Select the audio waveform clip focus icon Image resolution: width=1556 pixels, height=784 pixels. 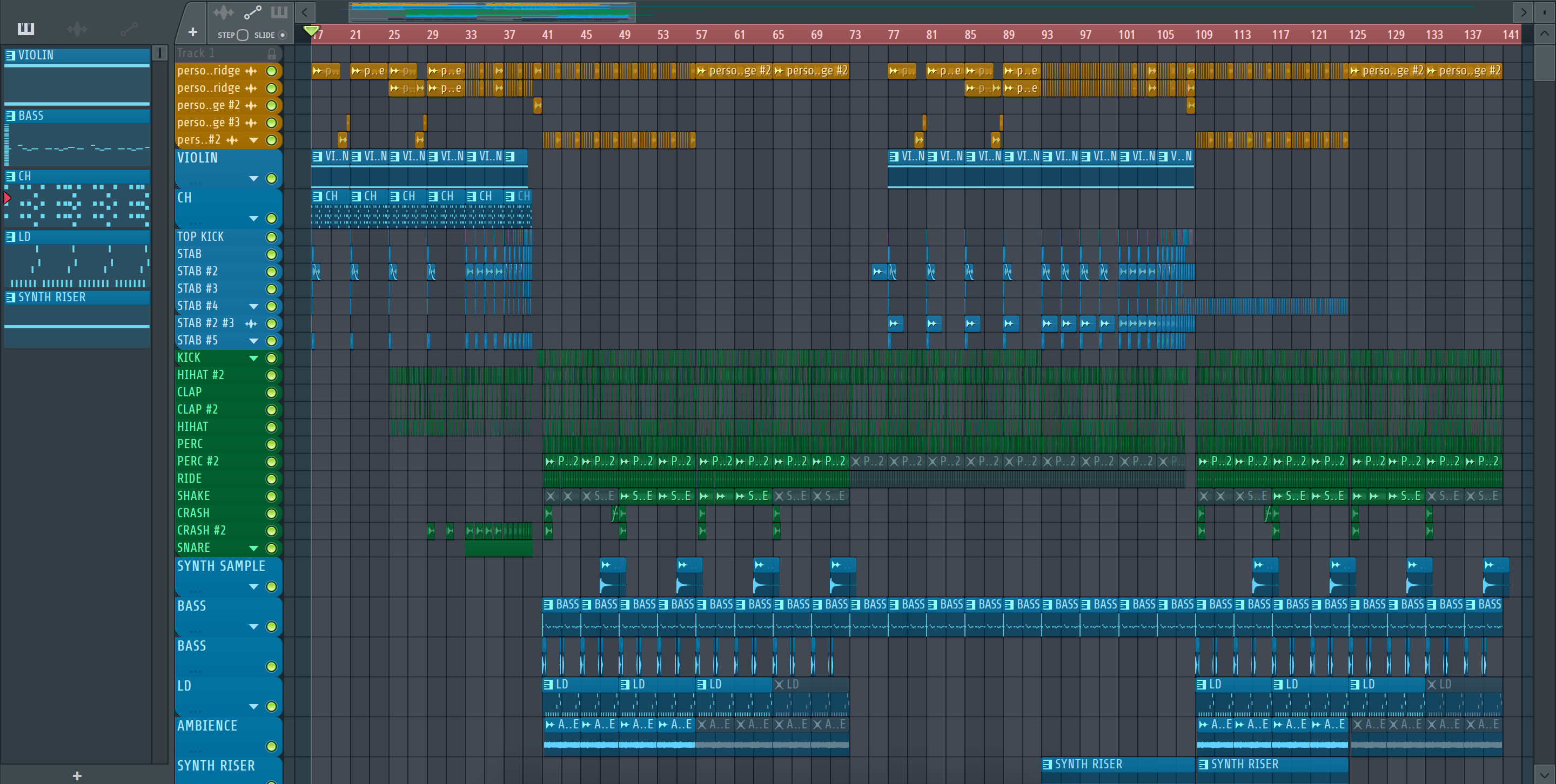pos(223,12)
